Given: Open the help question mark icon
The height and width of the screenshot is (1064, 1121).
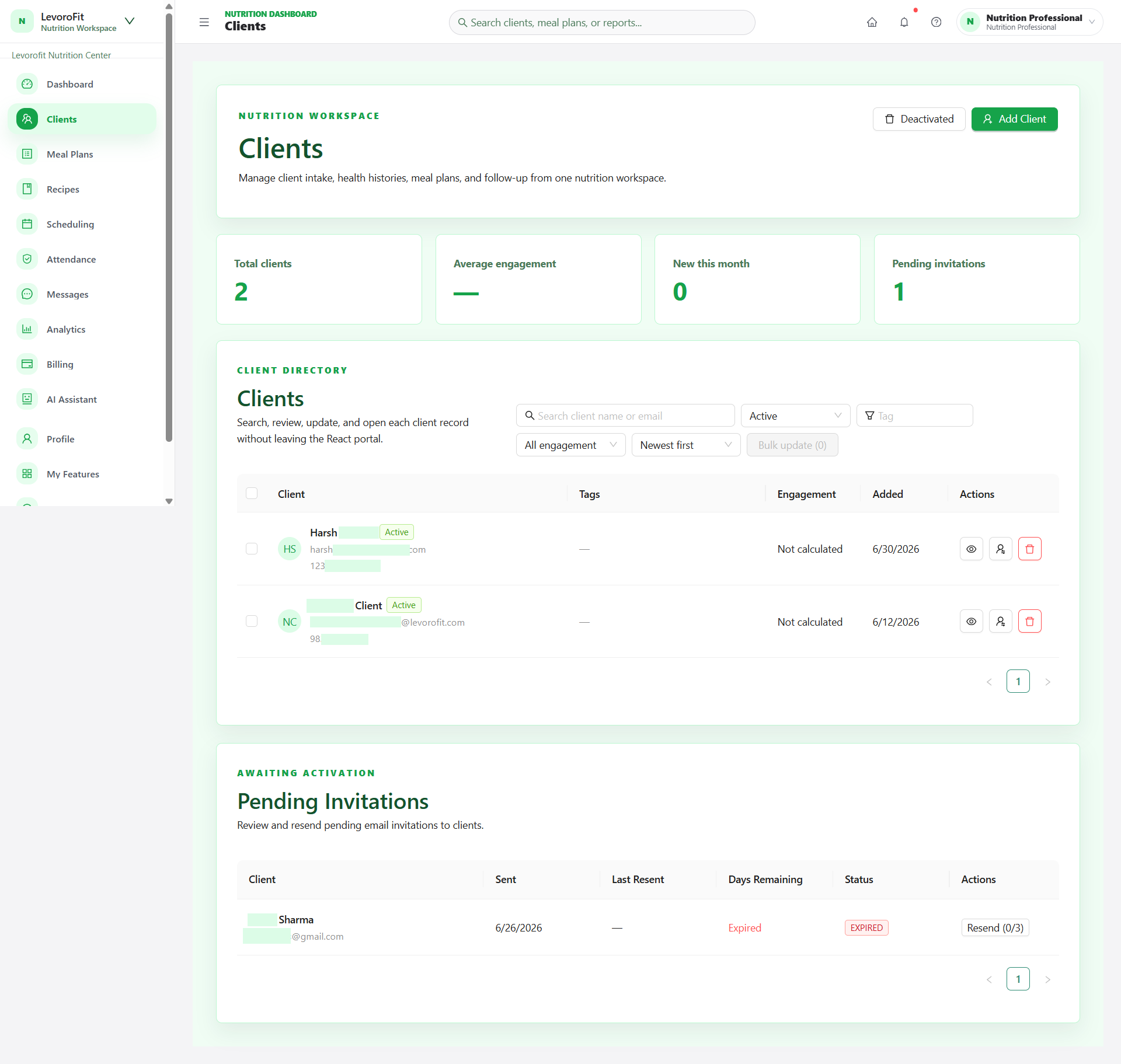Looking at the screenshot, I should tap(936, 22).
